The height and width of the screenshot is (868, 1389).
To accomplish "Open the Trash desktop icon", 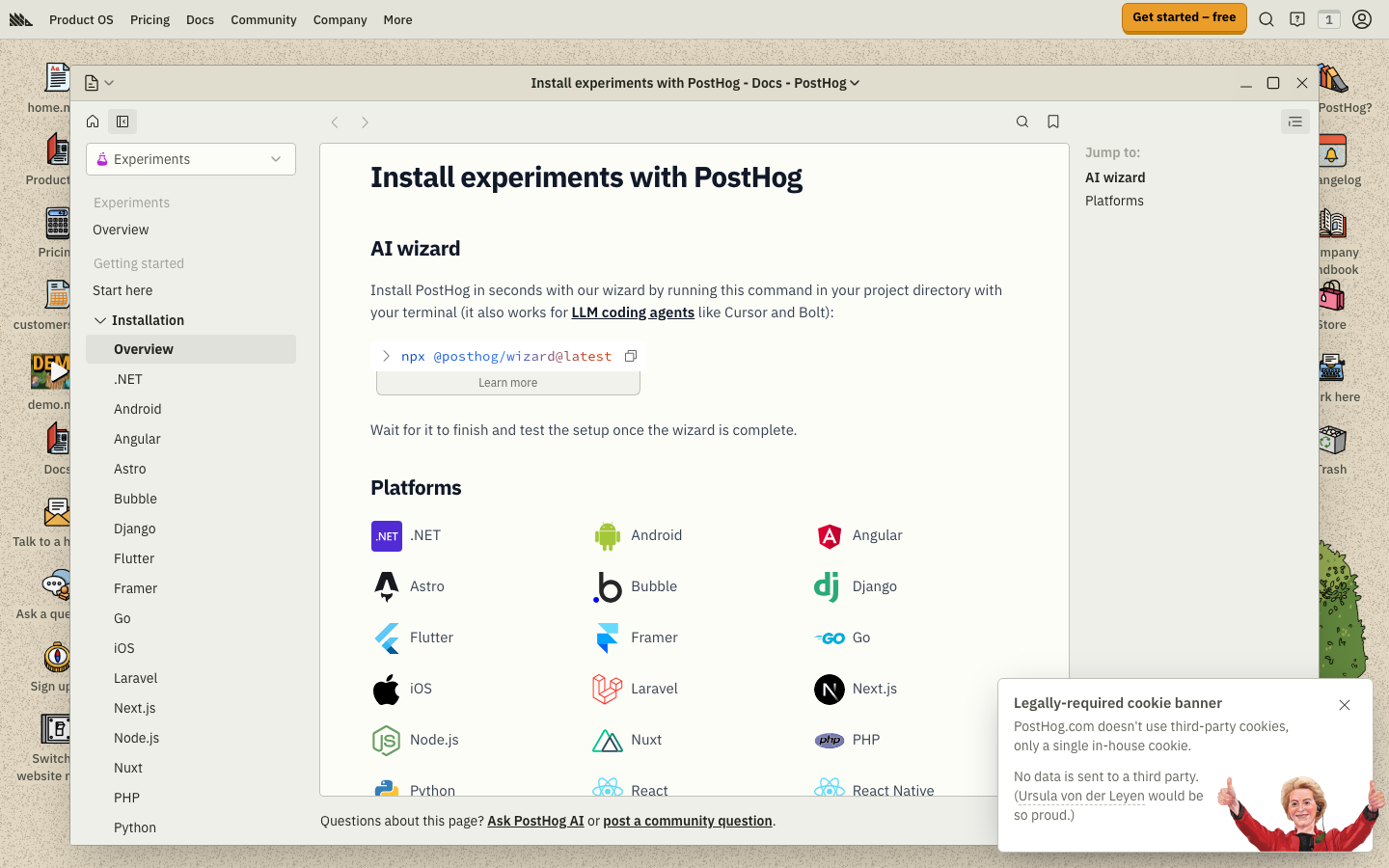I will (1333, 449).
